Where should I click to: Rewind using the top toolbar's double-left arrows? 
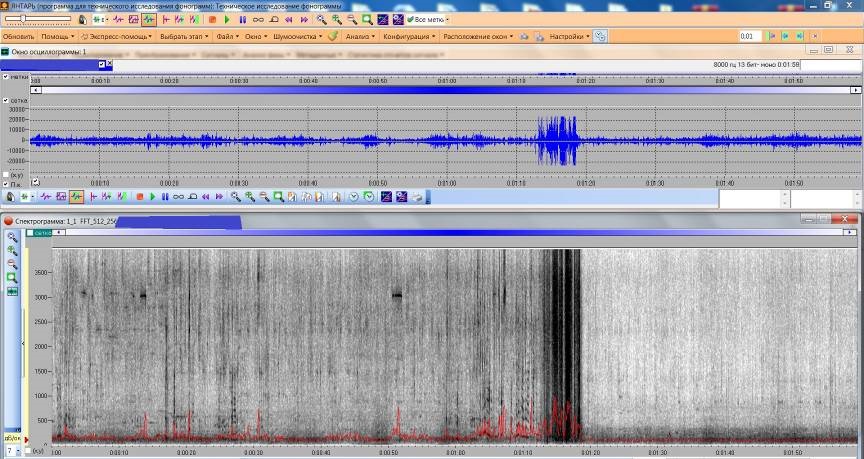click(289, 20)
